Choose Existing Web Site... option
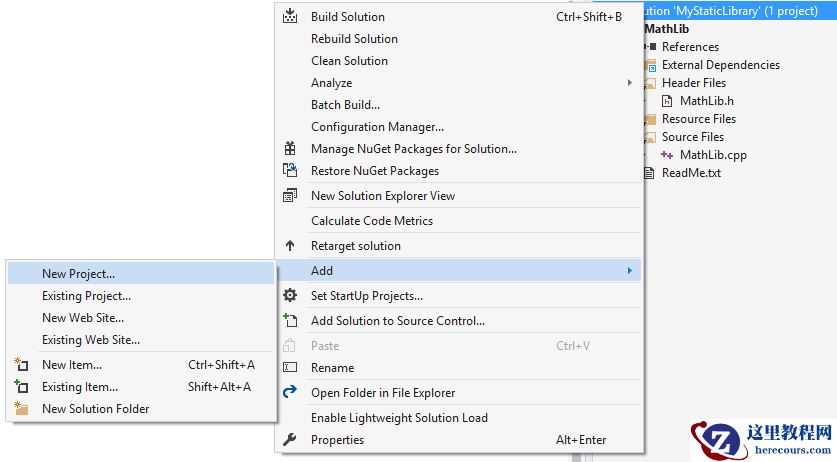Screen dimensions: 837x462 click(x=90, y=339)
